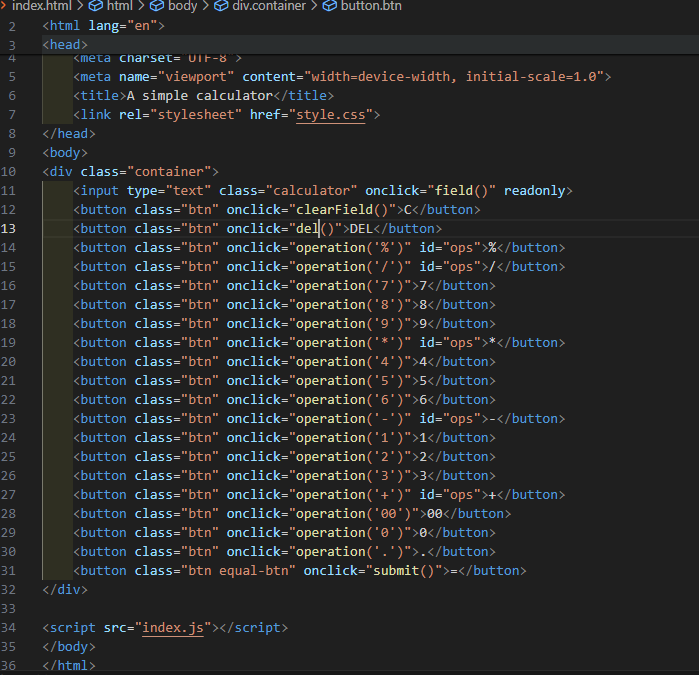Select the div.container breadcrumb segment
Viewport: 699px width, 675px height.
269,6
